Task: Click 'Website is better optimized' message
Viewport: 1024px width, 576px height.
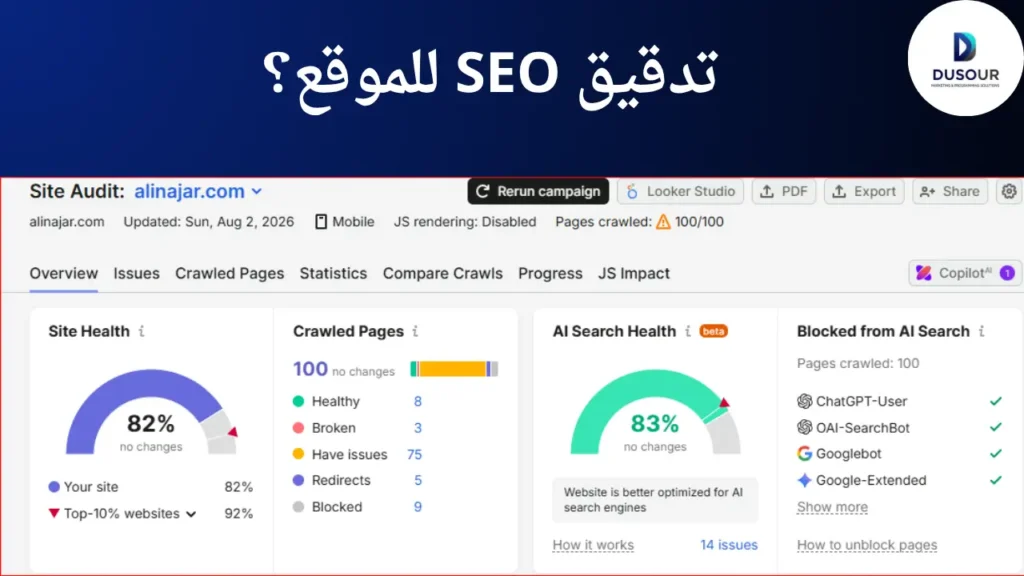Action: click(655, 500)
